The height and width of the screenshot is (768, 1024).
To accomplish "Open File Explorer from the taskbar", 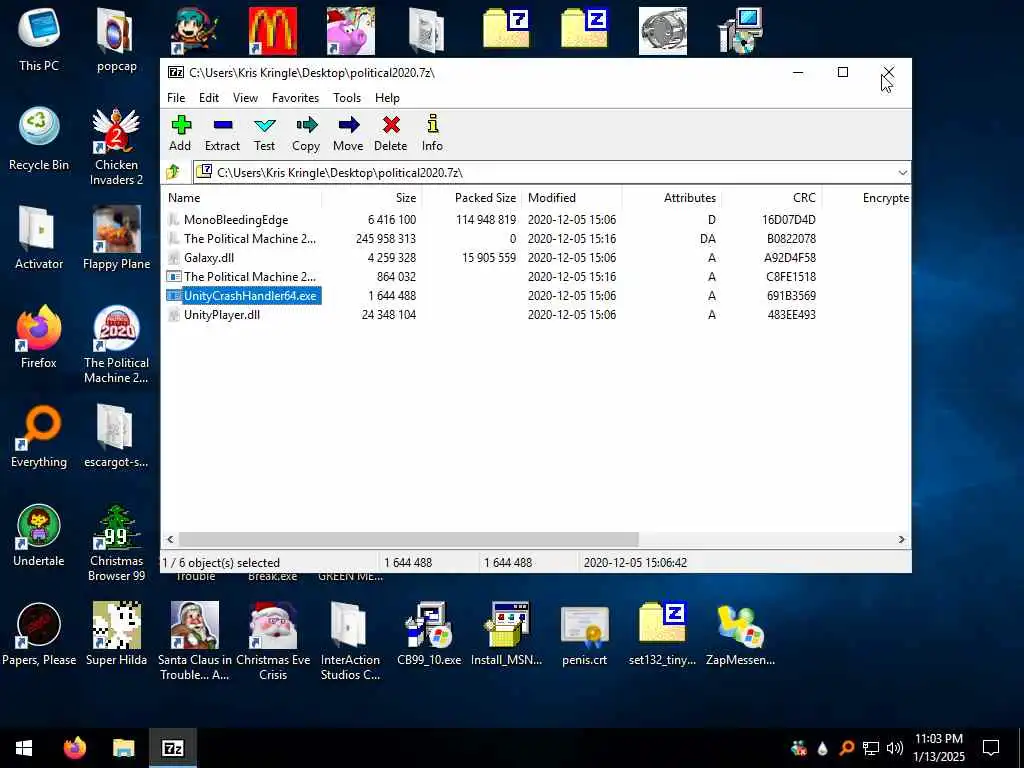I will 123,748.
